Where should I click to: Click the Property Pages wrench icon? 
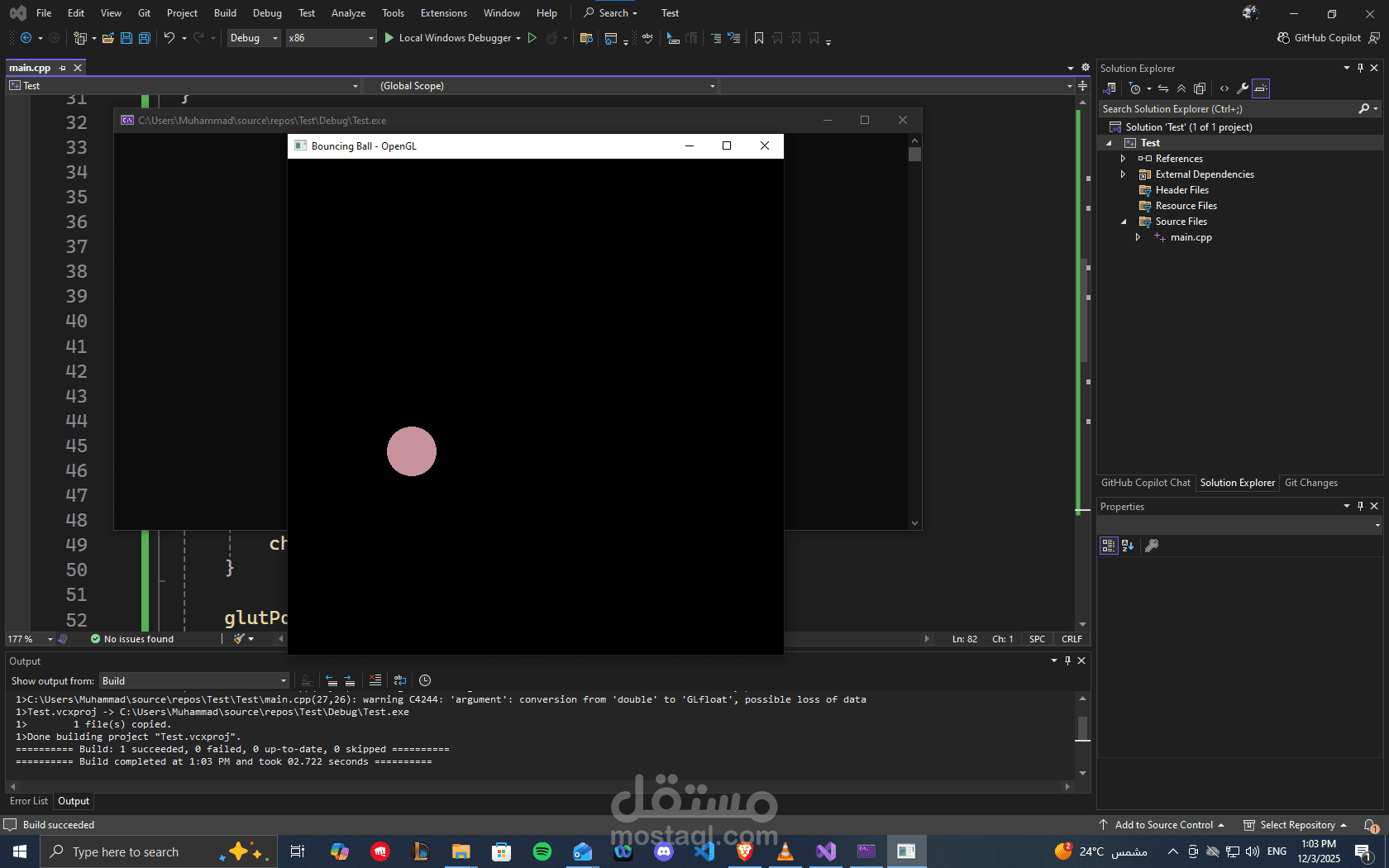pos(1152,546)
